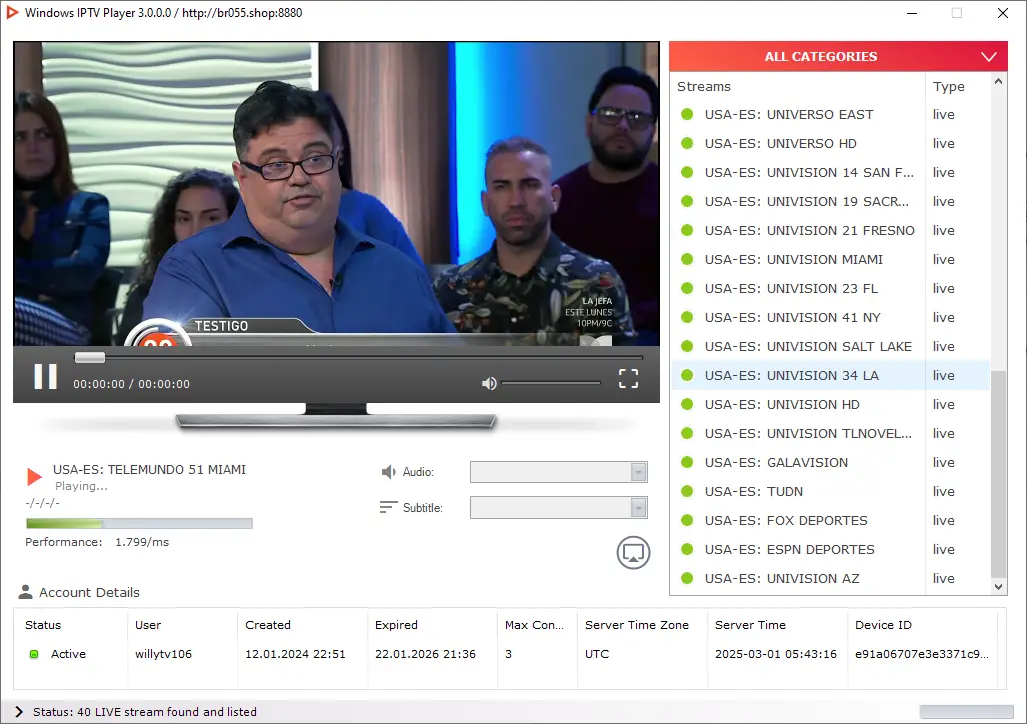This screenshot has width=1027, height=724.
Task: Click the green dot beside UNIVISION 21 FRESNO
Action: (687, 231)
